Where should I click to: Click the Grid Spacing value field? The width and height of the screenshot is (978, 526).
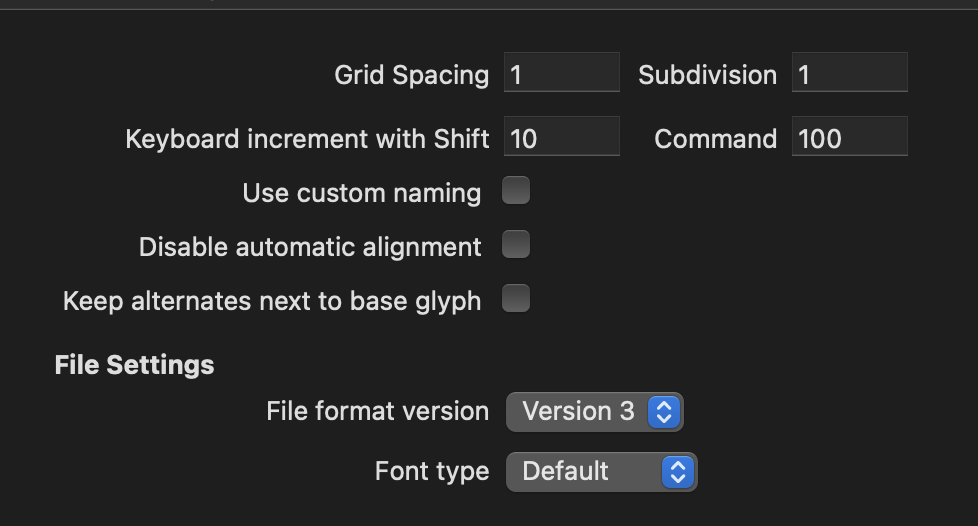(561, 72)
